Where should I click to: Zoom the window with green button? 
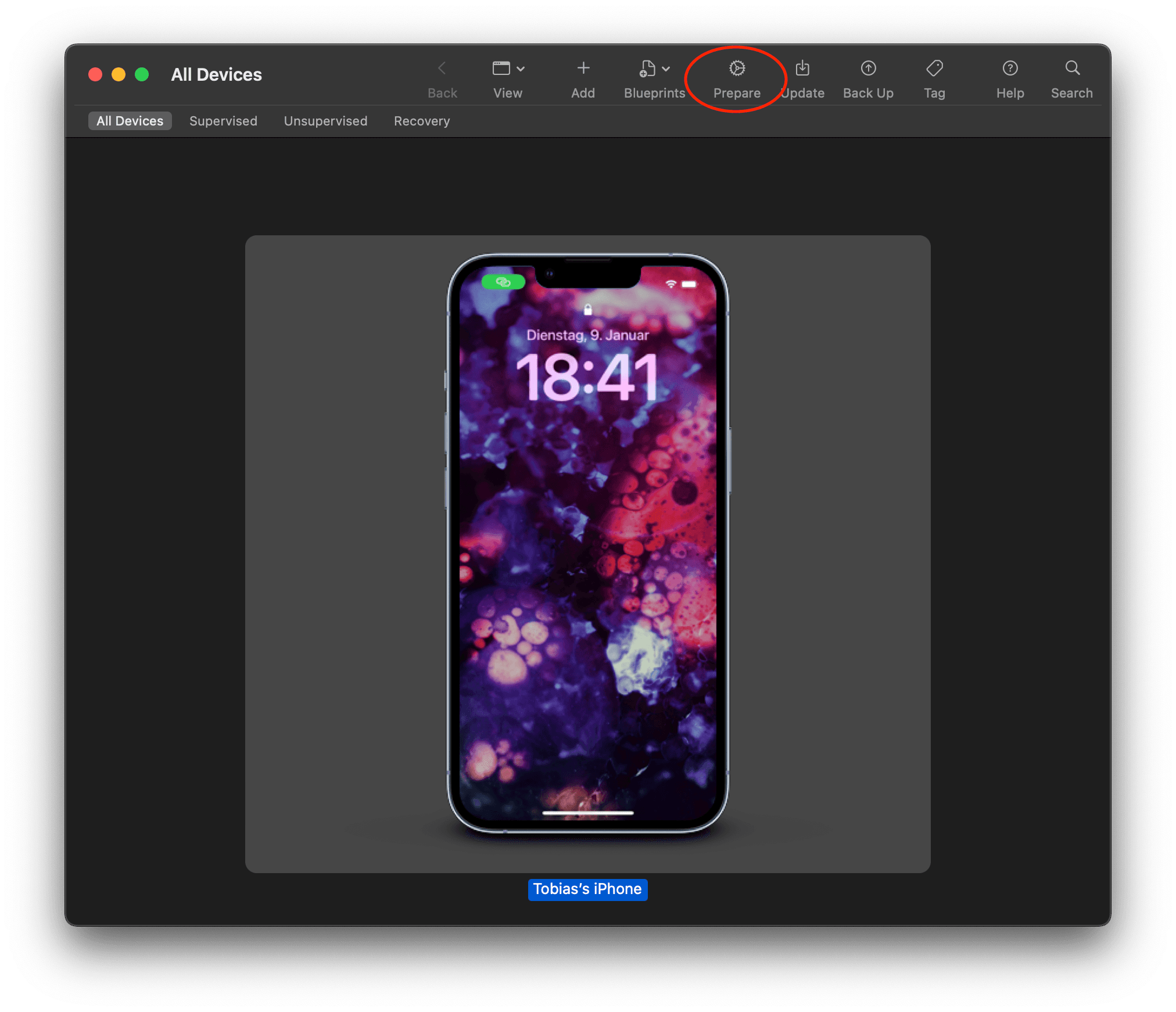pos(142,74)
